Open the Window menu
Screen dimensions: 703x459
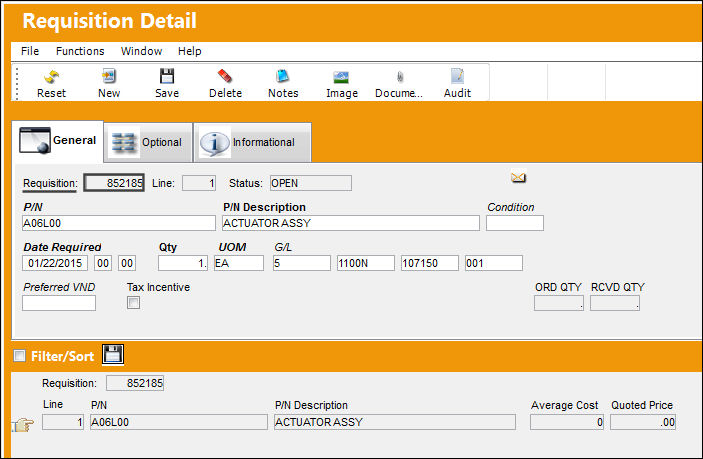click(141, 51)
